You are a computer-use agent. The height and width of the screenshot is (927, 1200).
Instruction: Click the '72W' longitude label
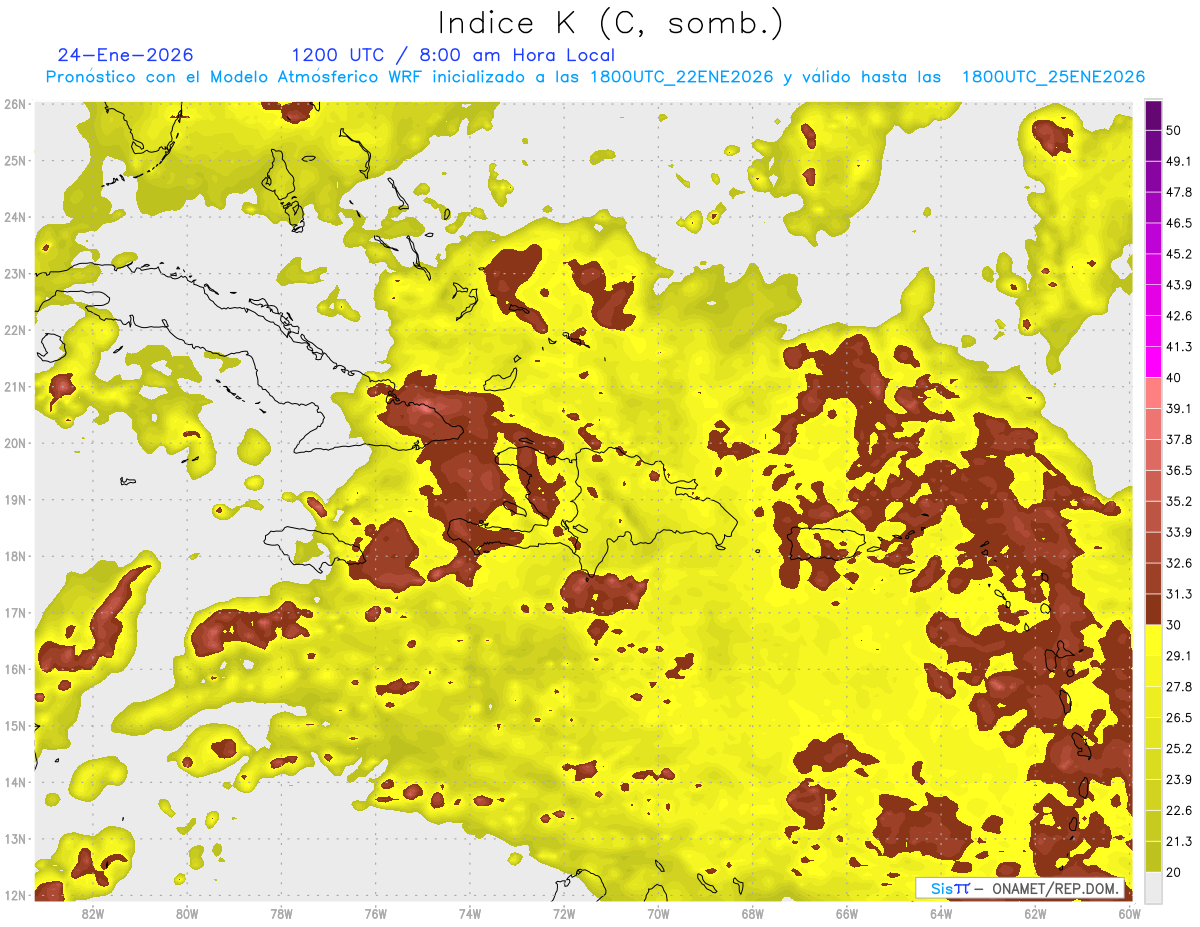(564, 913)
